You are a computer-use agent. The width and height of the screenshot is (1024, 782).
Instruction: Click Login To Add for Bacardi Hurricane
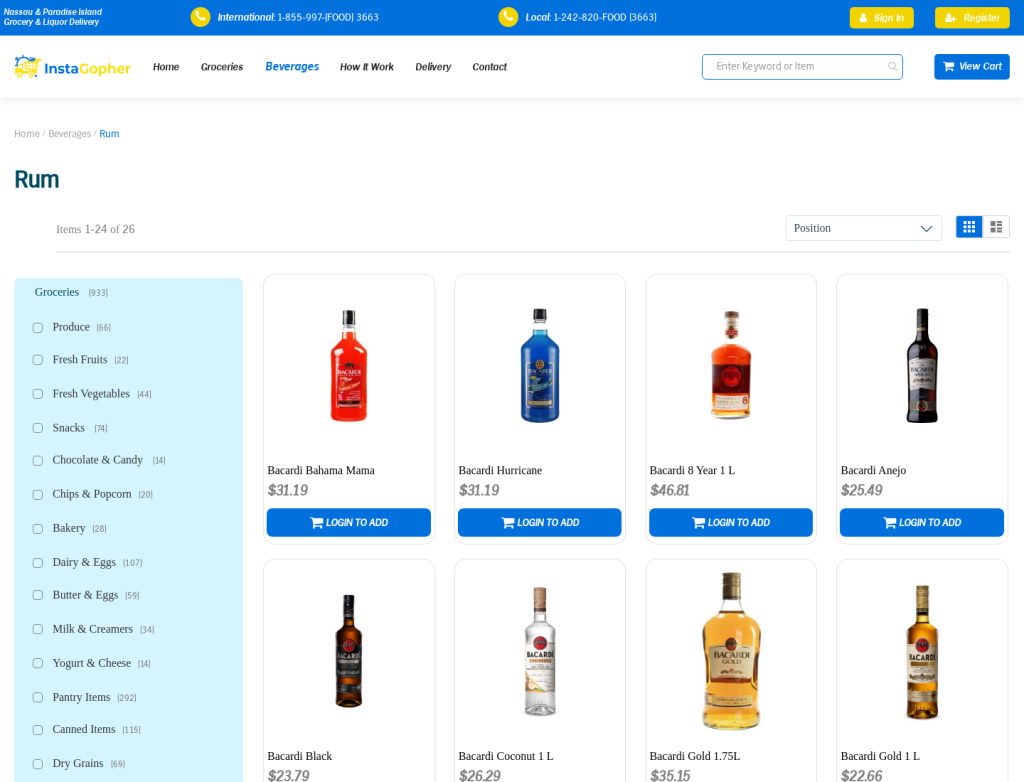pos(539,523)
